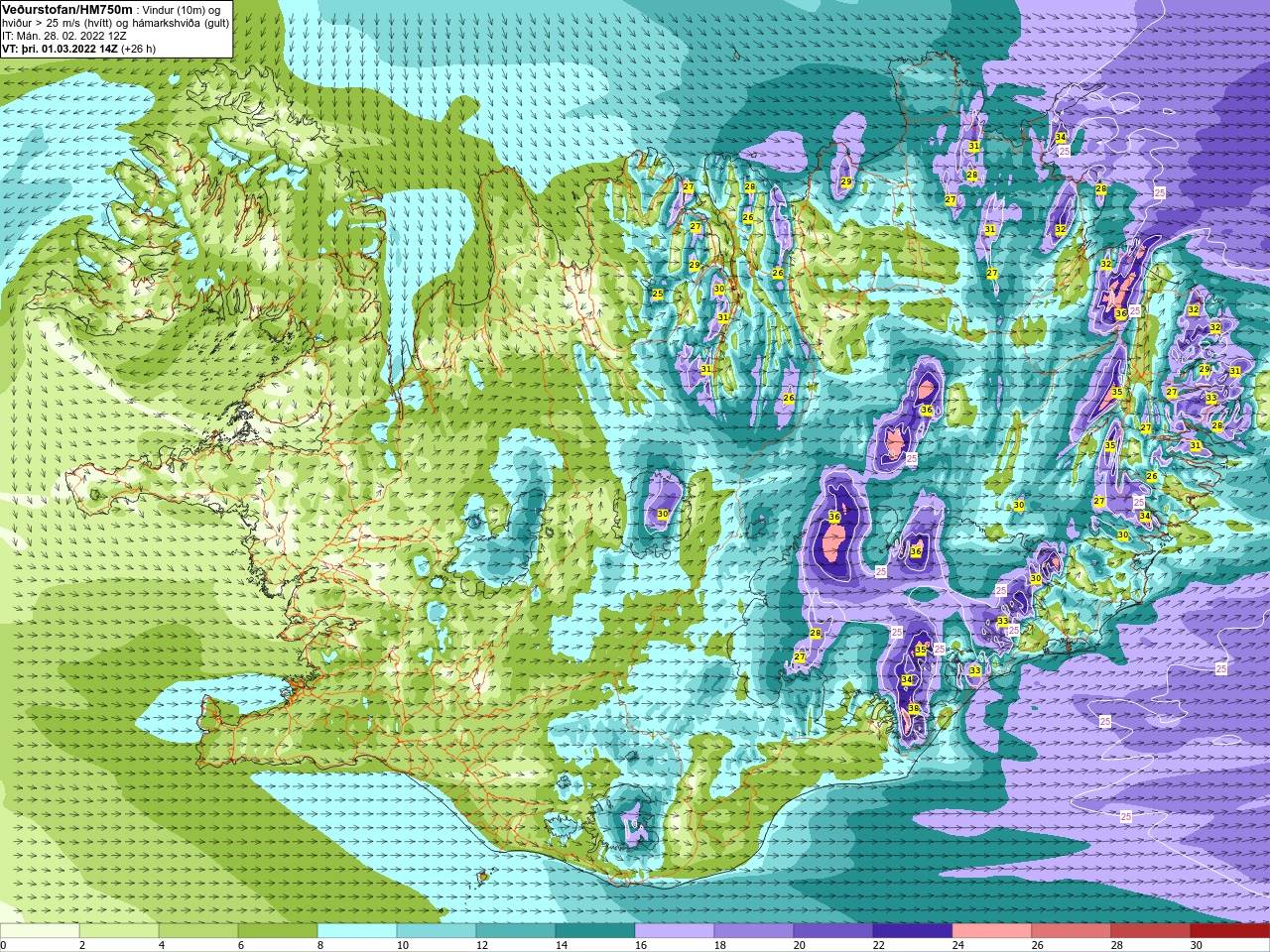Select the palest 0–2 swatch in the color scale
This screenshot has width=1270, height=952.
tap(40, 931)
